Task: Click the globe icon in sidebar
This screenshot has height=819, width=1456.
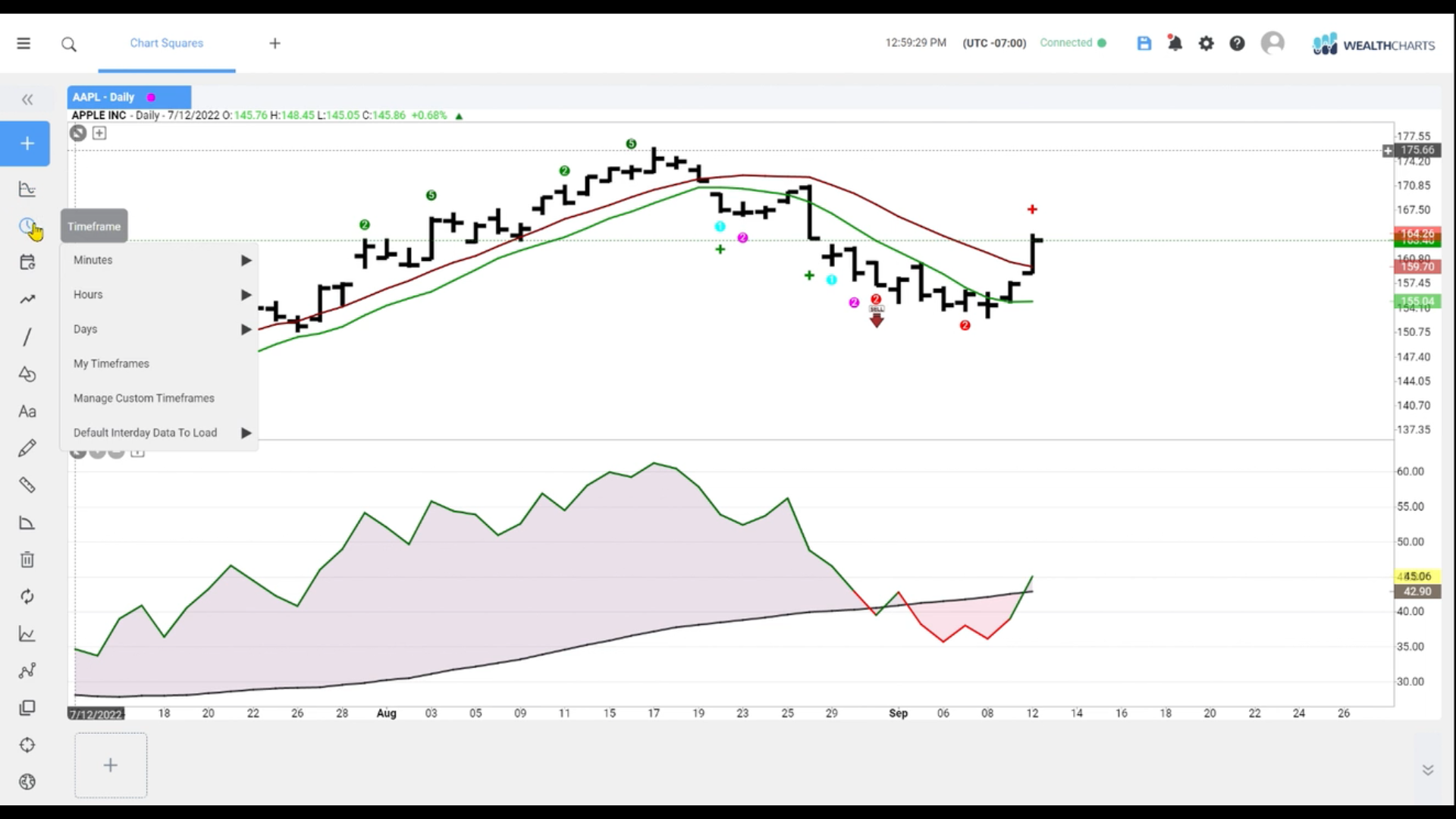Action: tap(27, 782)
